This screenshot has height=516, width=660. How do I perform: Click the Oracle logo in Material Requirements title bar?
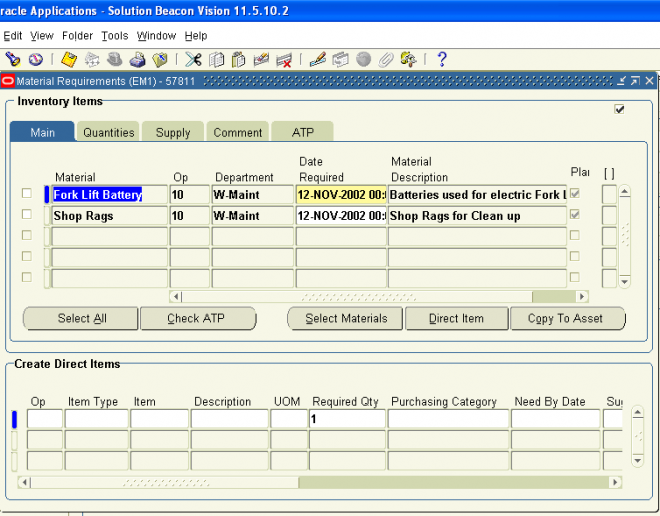[8, 81]
